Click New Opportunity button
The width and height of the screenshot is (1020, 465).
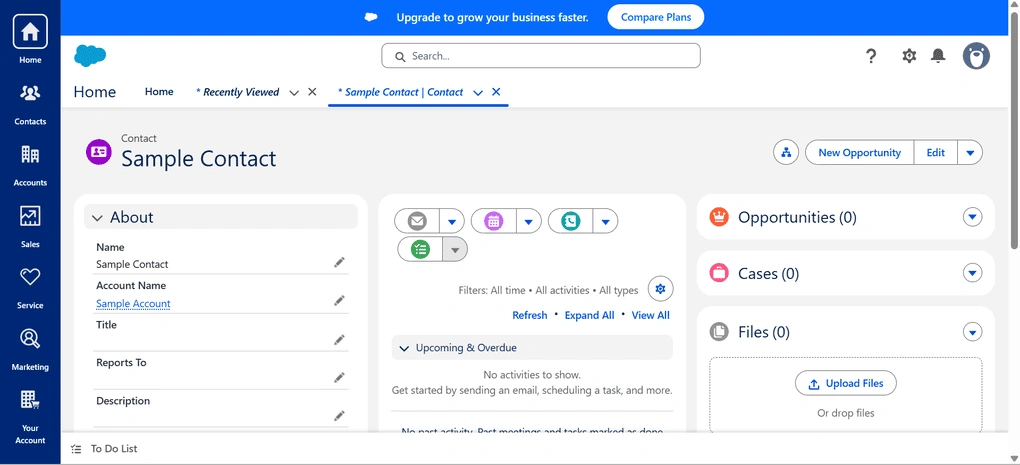859,153
